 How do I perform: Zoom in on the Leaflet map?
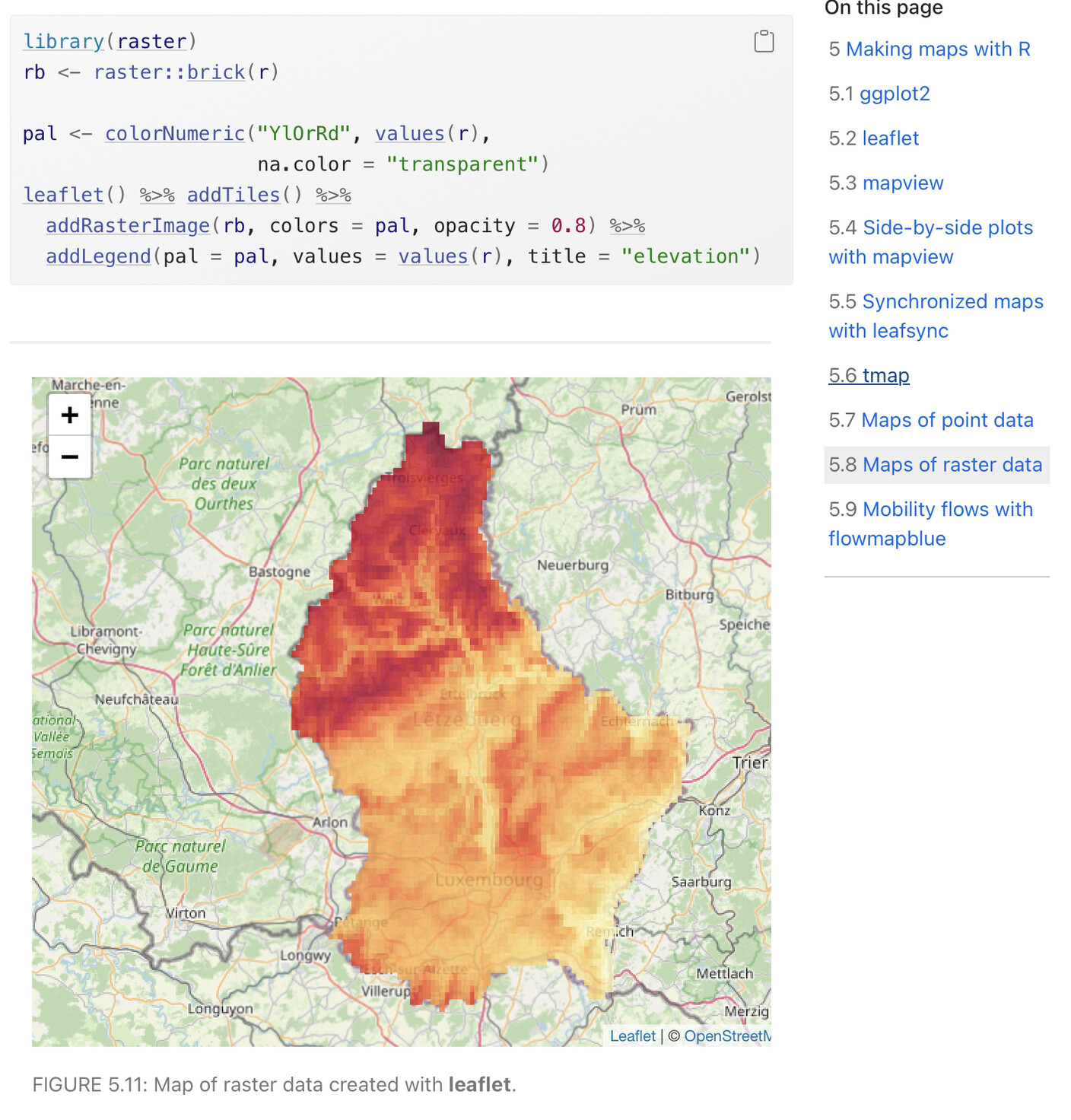click(69, 415)
